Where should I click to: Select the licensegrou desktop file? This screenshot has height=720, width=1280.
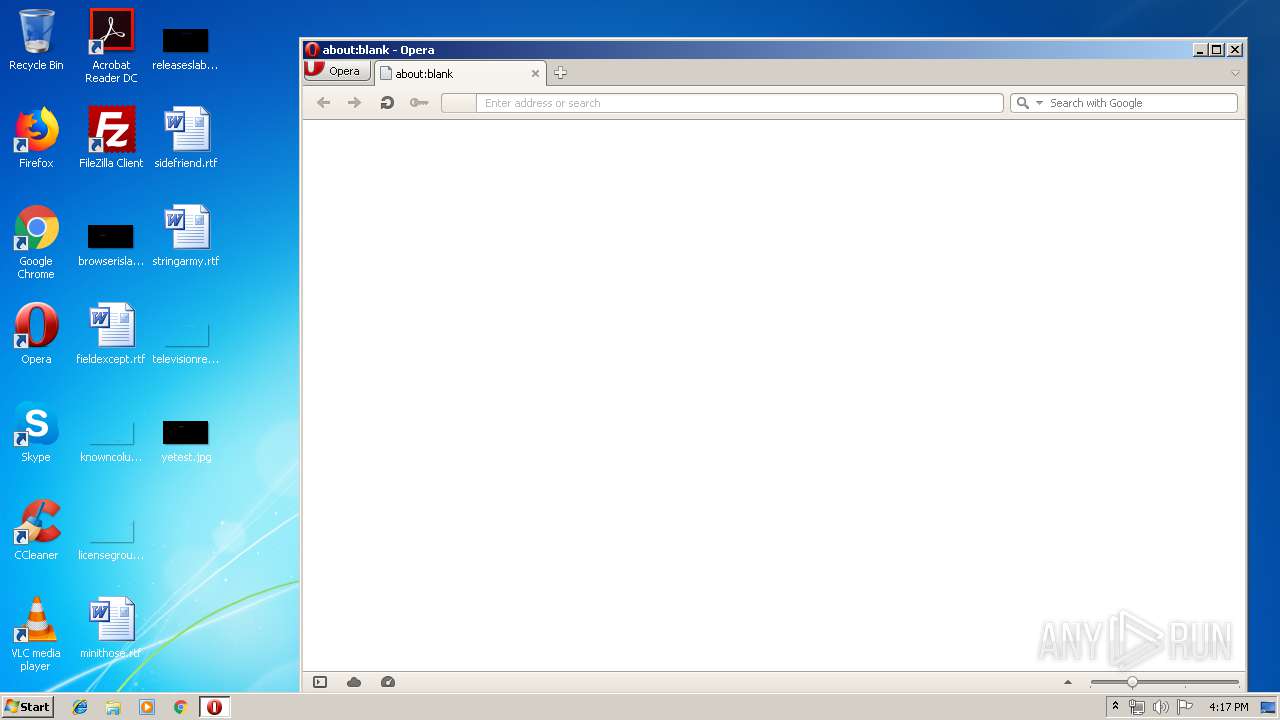coord(111,538)
